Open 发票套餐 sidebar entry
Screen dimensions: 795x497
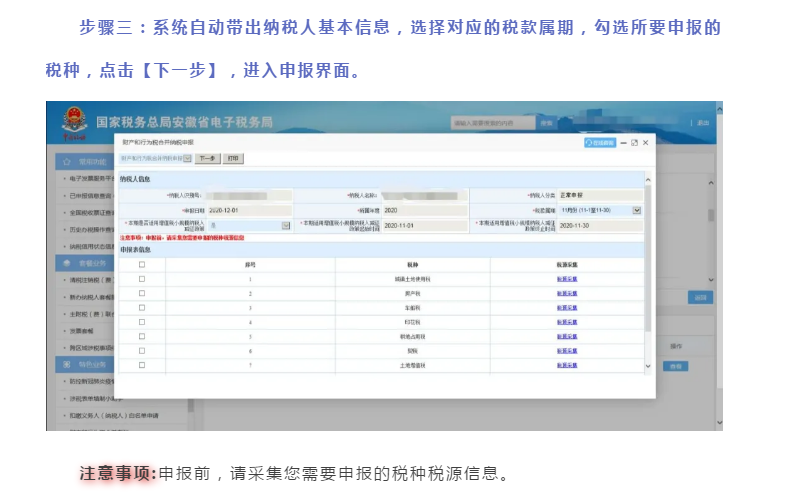81,331
